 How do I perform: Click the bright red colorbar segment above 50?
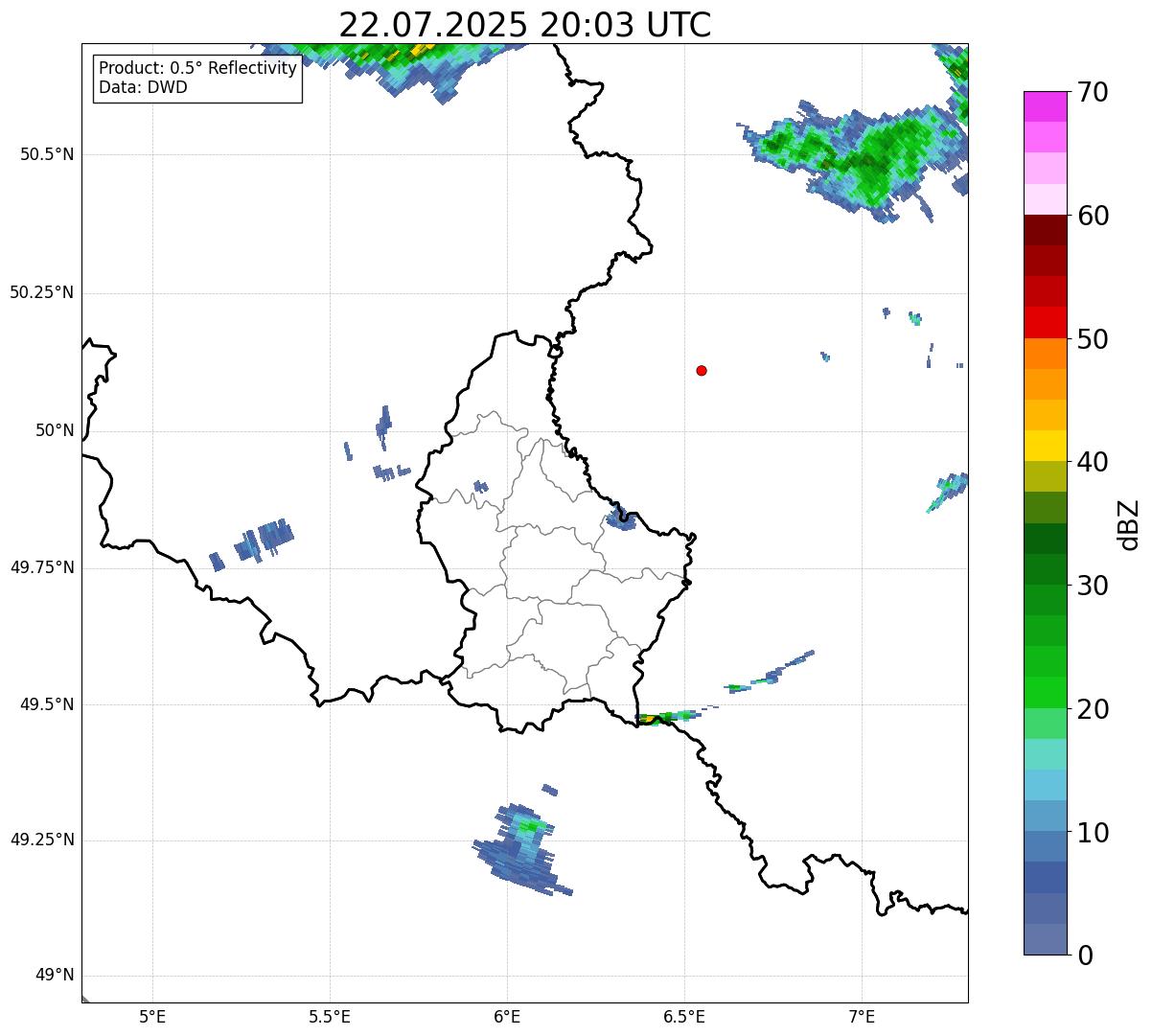(x=1046, y=322)
